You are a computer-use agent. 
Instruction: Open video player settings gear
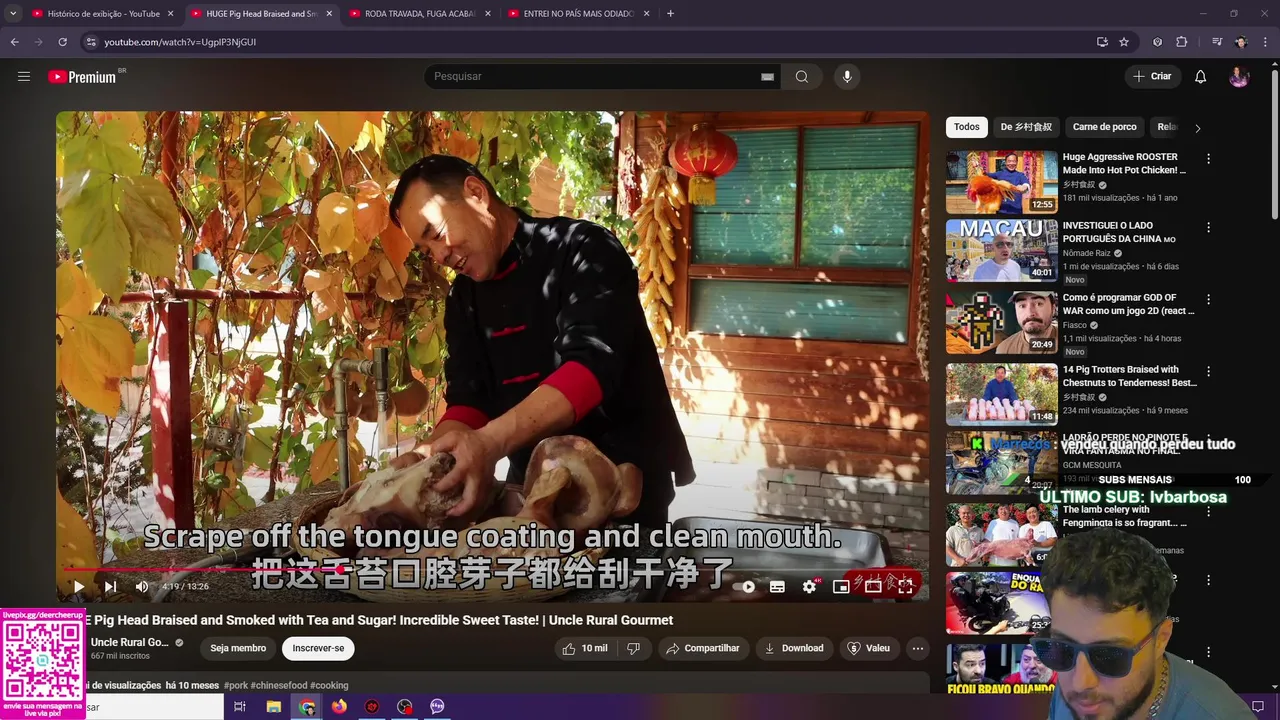[x=809, y=587]
